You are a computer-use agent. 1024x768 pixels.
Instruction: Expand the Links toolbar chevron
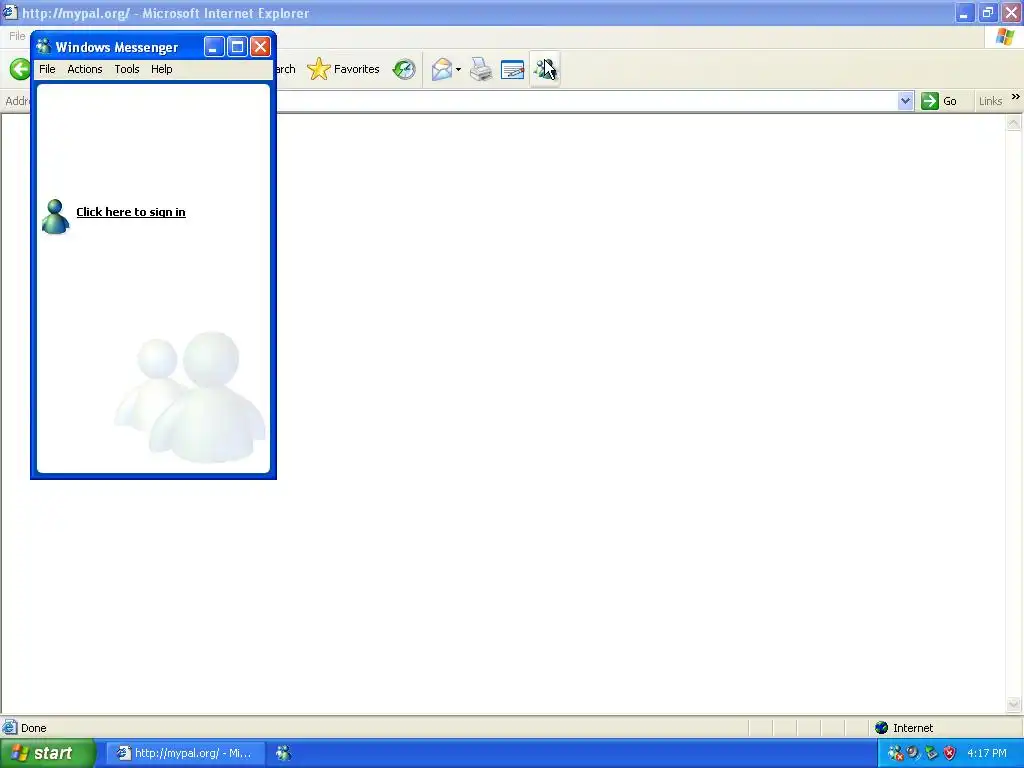click(1016, 97)
